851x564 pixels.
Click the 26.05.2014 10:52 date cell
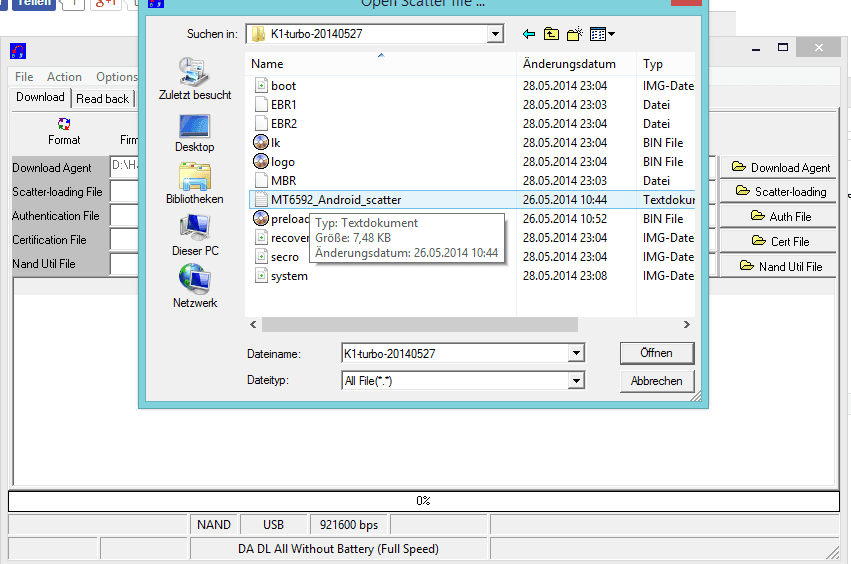[x=565, y=219]
